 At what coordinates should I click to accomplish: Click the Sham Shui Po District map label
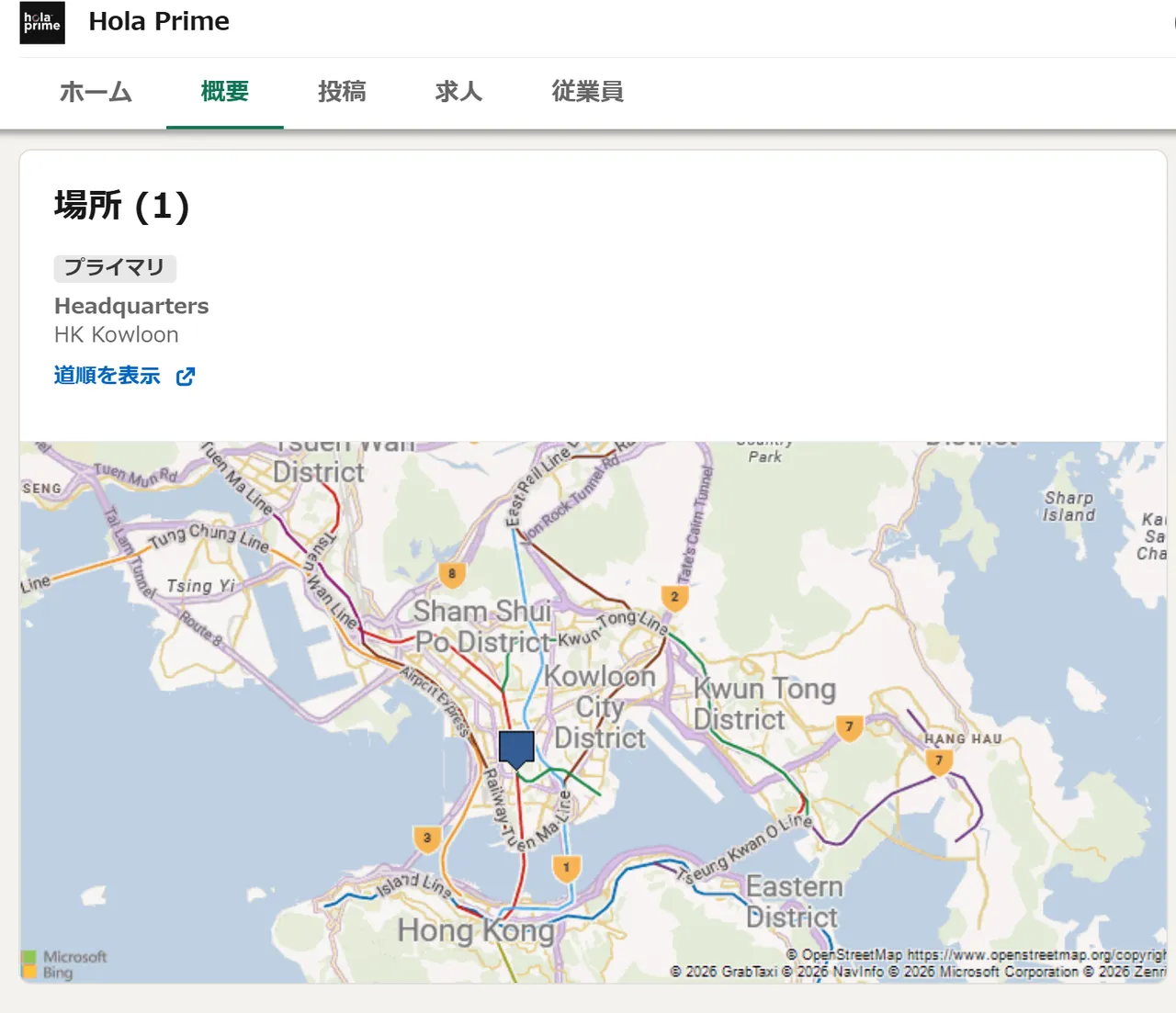(x=483, y=626)
